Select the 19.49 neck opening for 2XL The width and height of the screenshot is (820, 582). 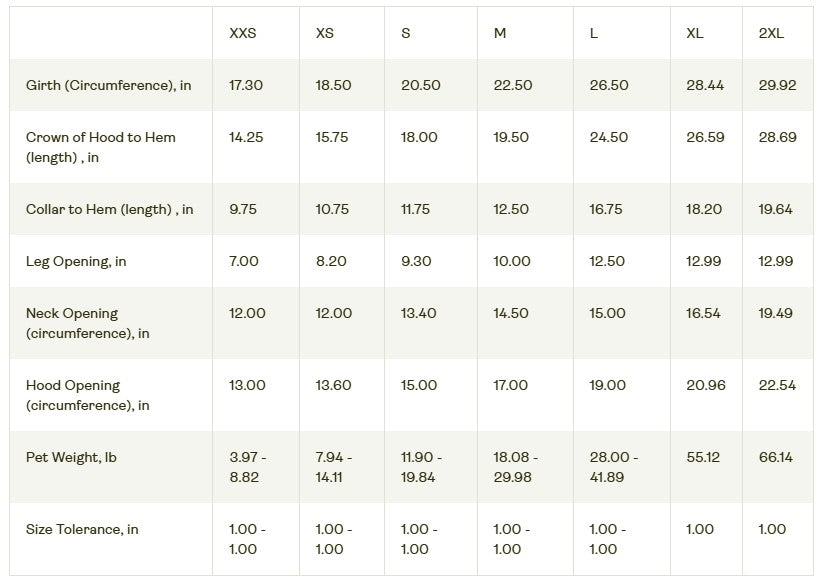(776, 313)
